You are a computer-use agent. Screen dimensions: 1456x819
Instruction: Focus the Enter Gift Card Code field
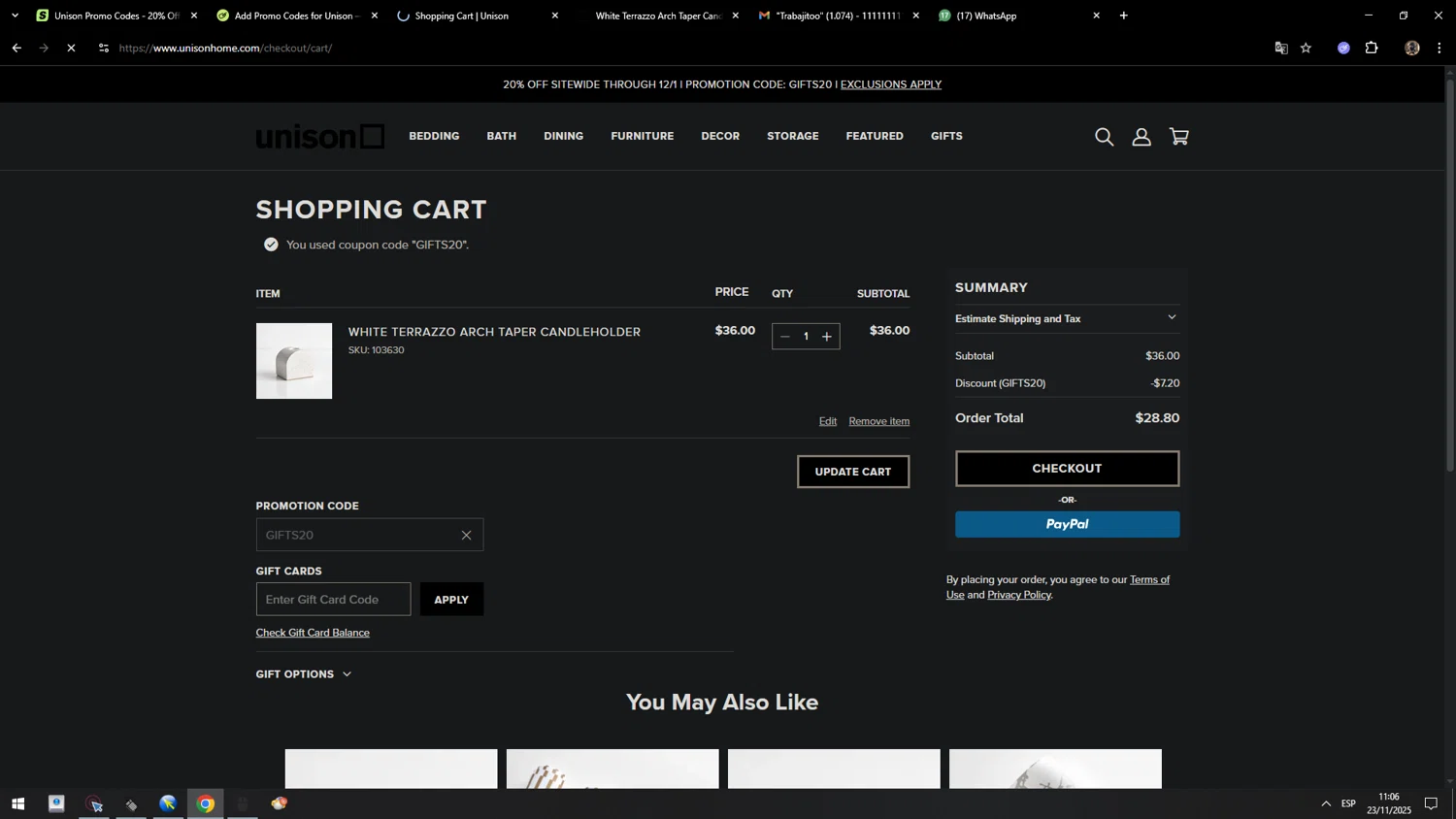click(x=333, y=600)
